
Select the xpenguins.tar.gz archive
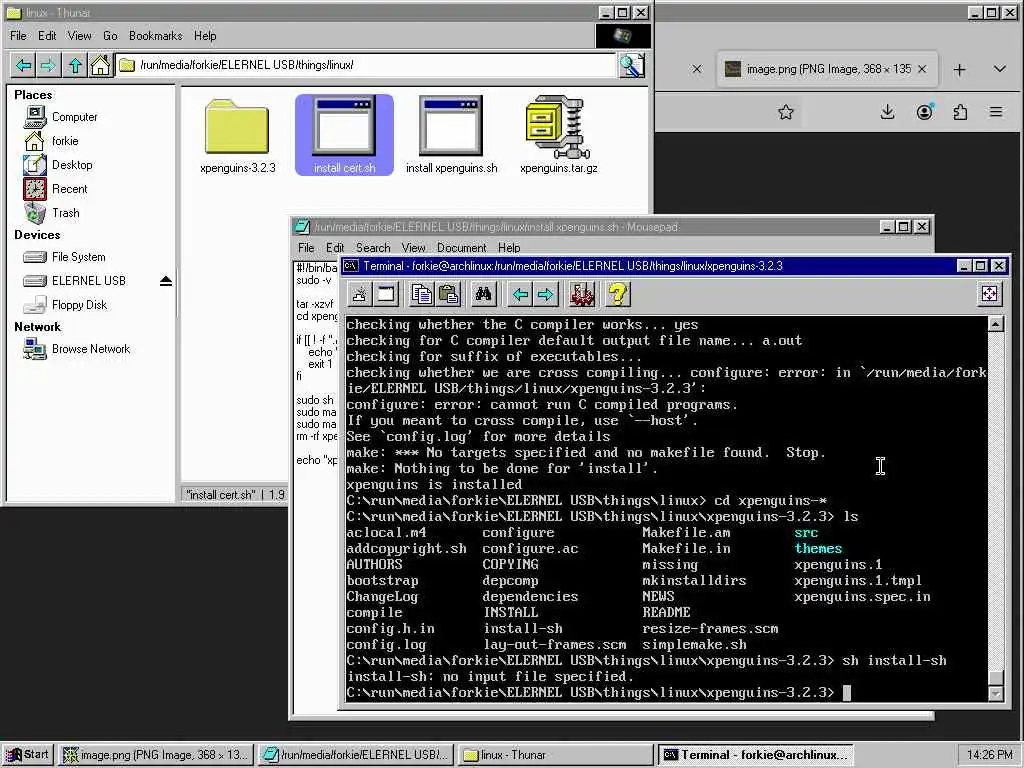click(x=558, y=135)
